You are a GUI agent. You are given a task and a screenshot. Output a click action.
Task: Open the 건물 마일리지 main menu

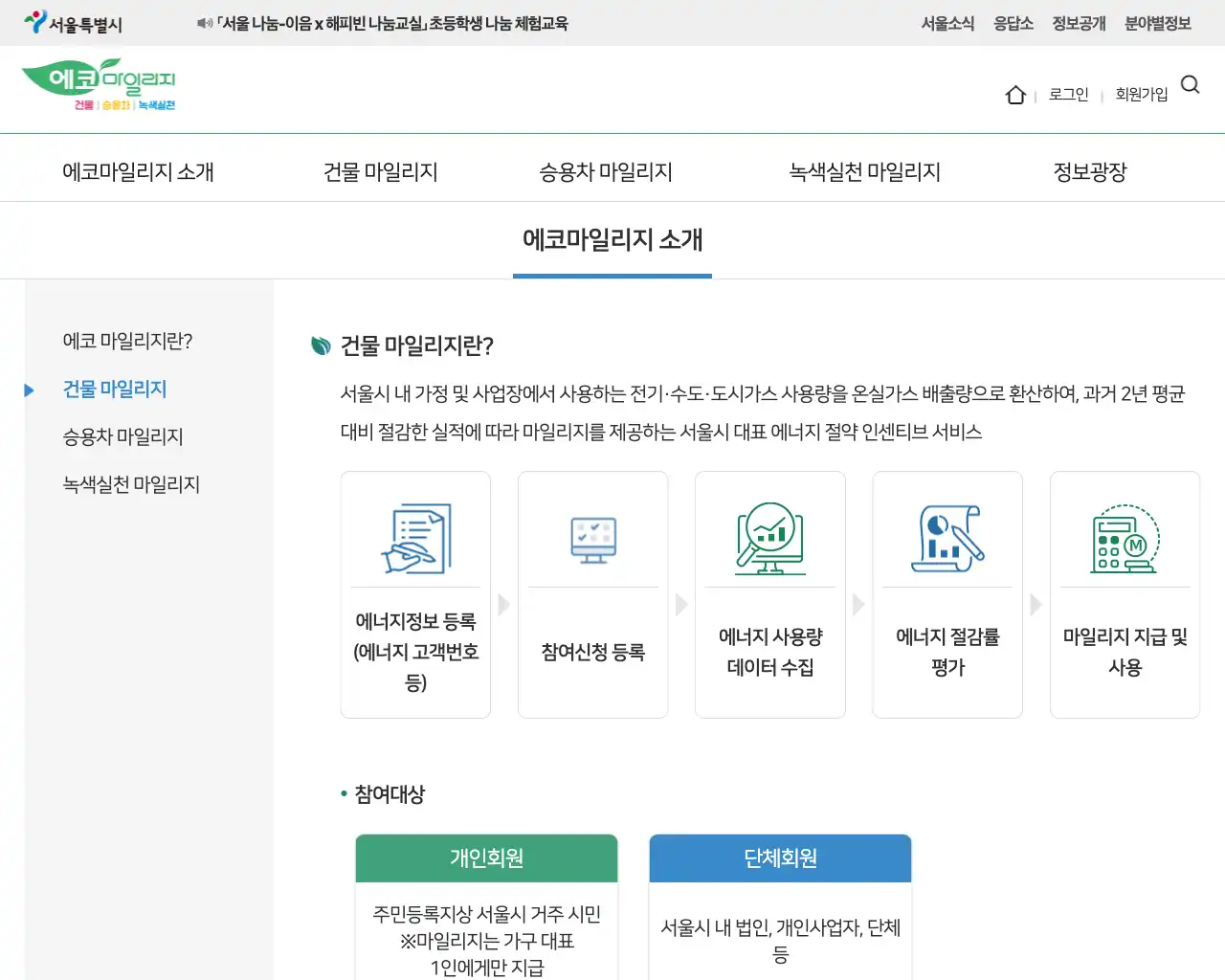381,172
